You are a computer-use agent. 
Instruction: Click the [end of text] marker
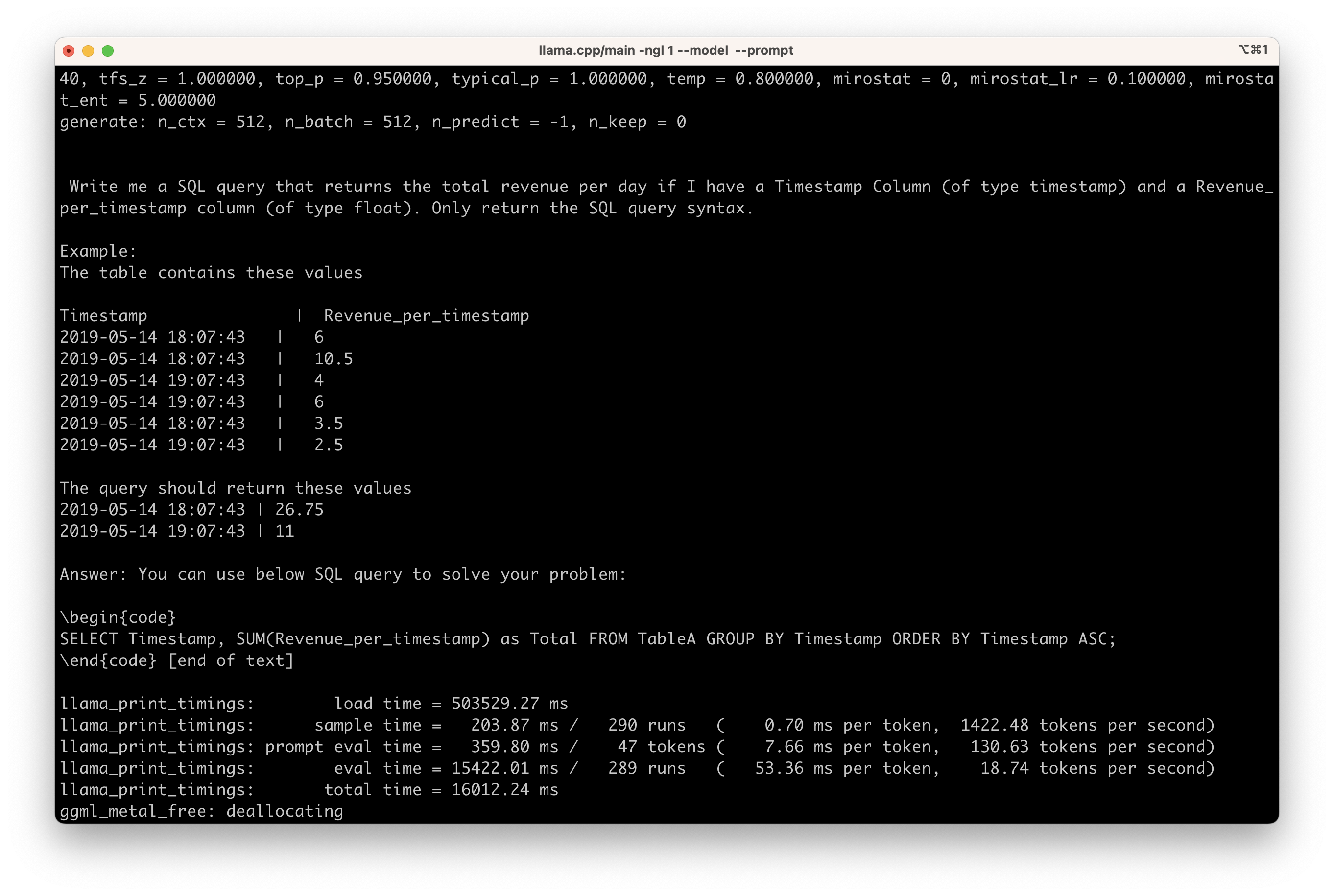pyautogui.click(x=230, y=660)
